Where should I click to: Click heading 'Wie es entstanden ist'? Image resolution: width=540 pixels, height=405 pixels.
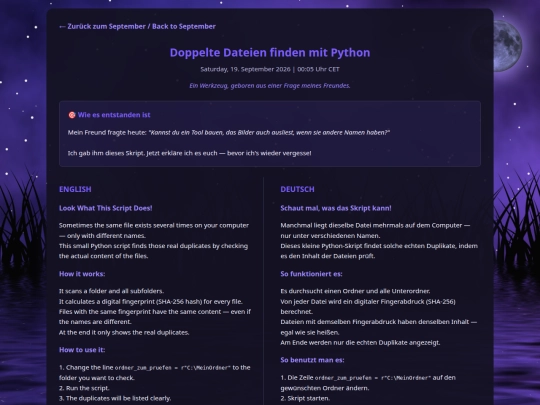pos(114,115)
